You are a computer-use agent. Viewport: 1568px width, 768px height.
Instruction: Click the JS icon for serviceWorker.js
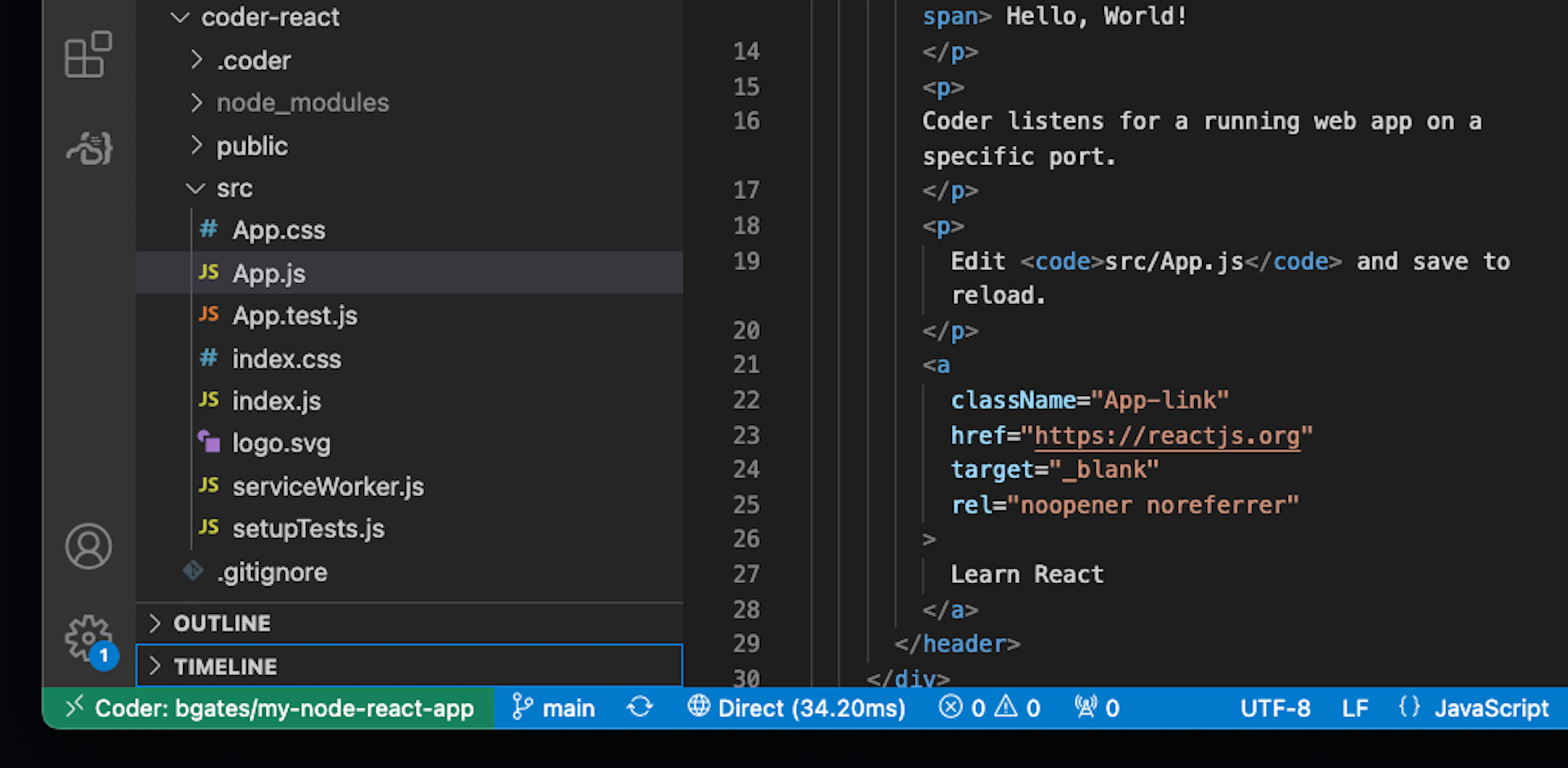[209, 485]
